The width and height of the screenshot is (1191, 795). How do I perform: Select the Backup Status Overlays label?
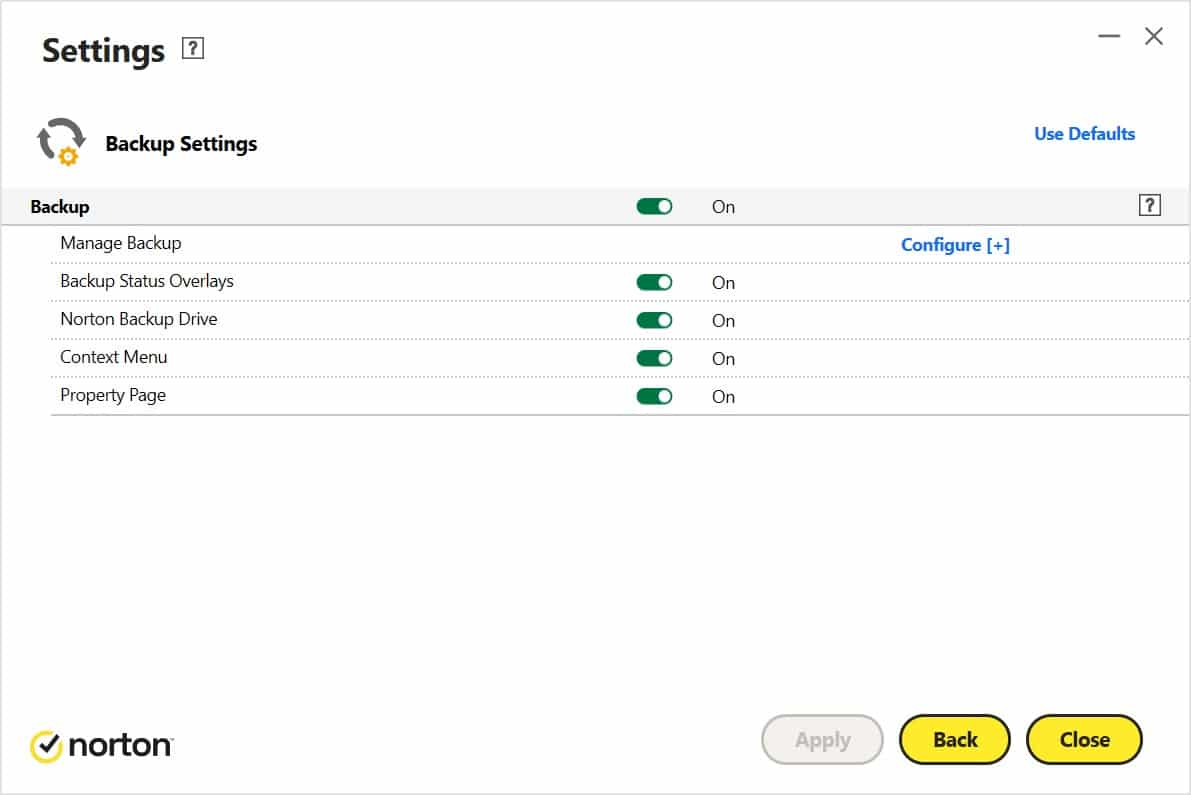[147, 281]
